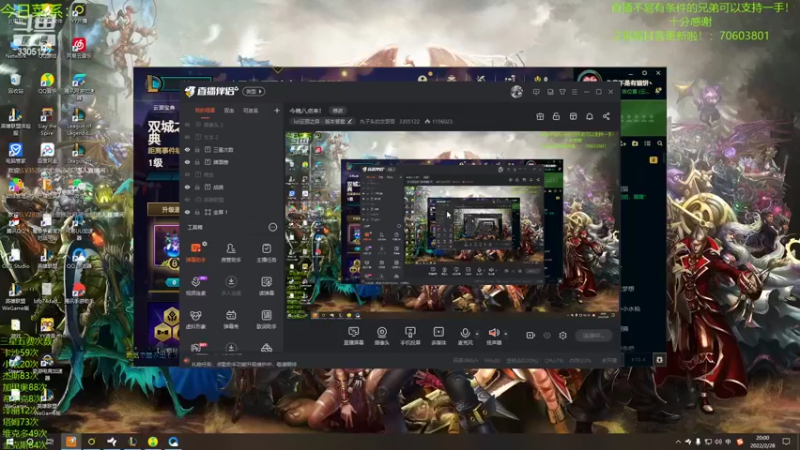Open the 弹幕助手 tool
The height and width of the screenshot is (450, 800).
tap(196, 252)
